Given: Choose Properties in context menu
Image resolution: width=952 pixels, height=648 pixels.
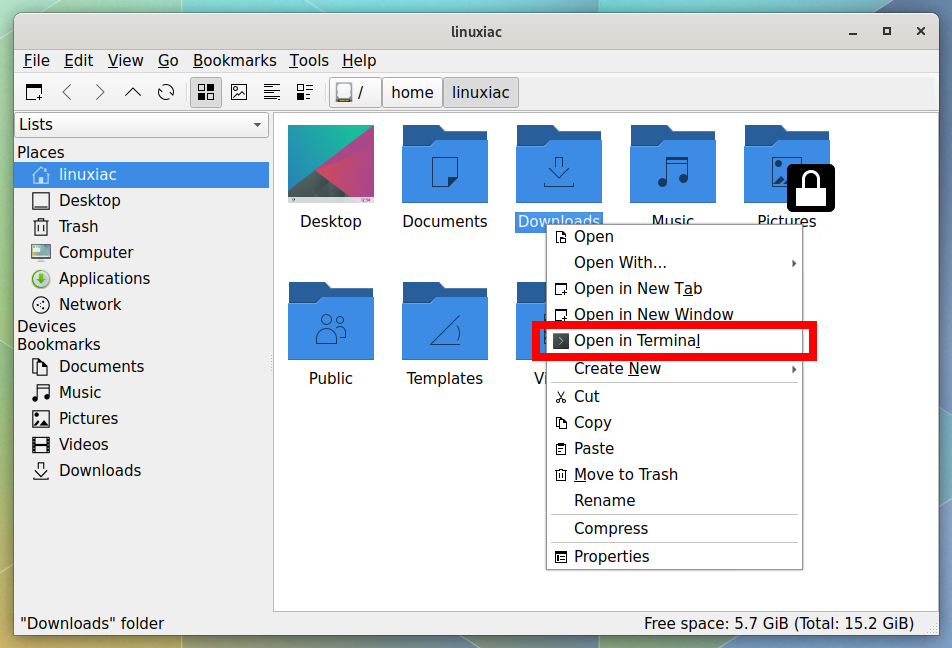Looking at the screenshot, I should tap(674, 557).
